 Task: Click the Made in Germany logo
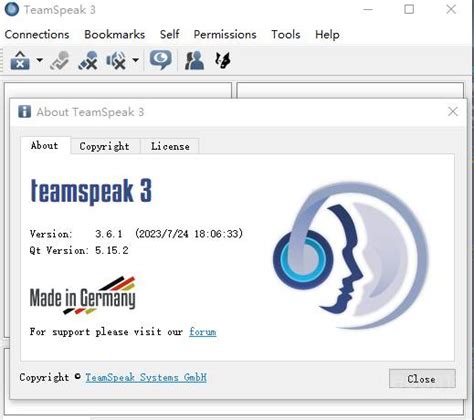pos(82,295)
